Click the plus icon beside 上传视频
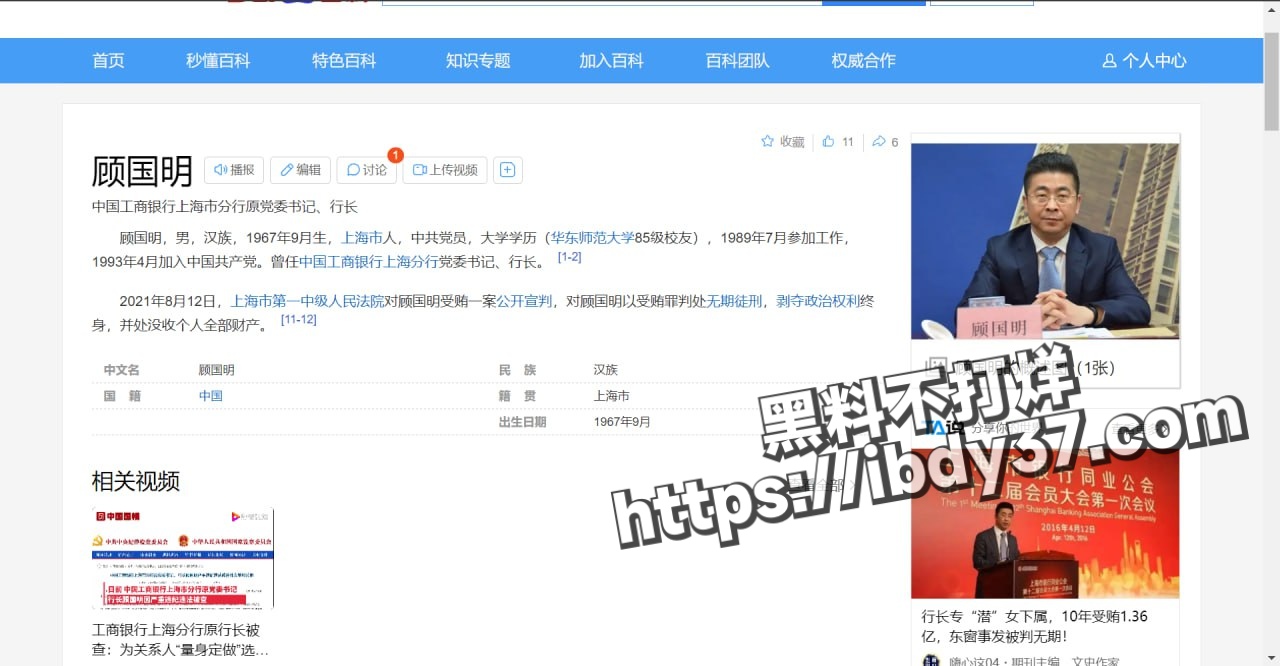This screenshot has height=666, width=1280. tap(507, 170)
